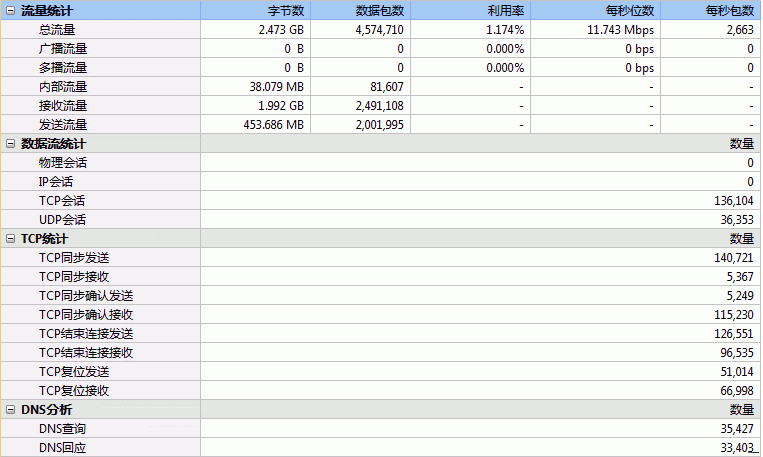The width and height of the screenshot is (763, 457).
Task: Click the 453.686 MB sent bytes cell
Action: coord(255,125)
